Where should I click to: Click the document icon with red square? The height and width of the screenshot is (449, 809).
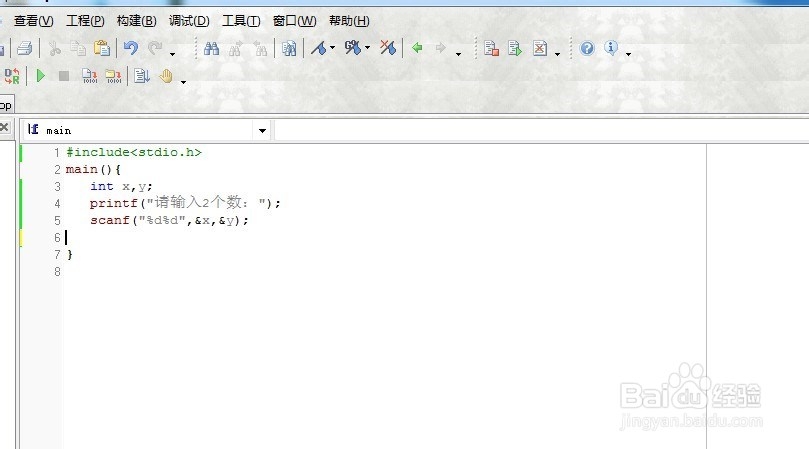tap(491, 49)
